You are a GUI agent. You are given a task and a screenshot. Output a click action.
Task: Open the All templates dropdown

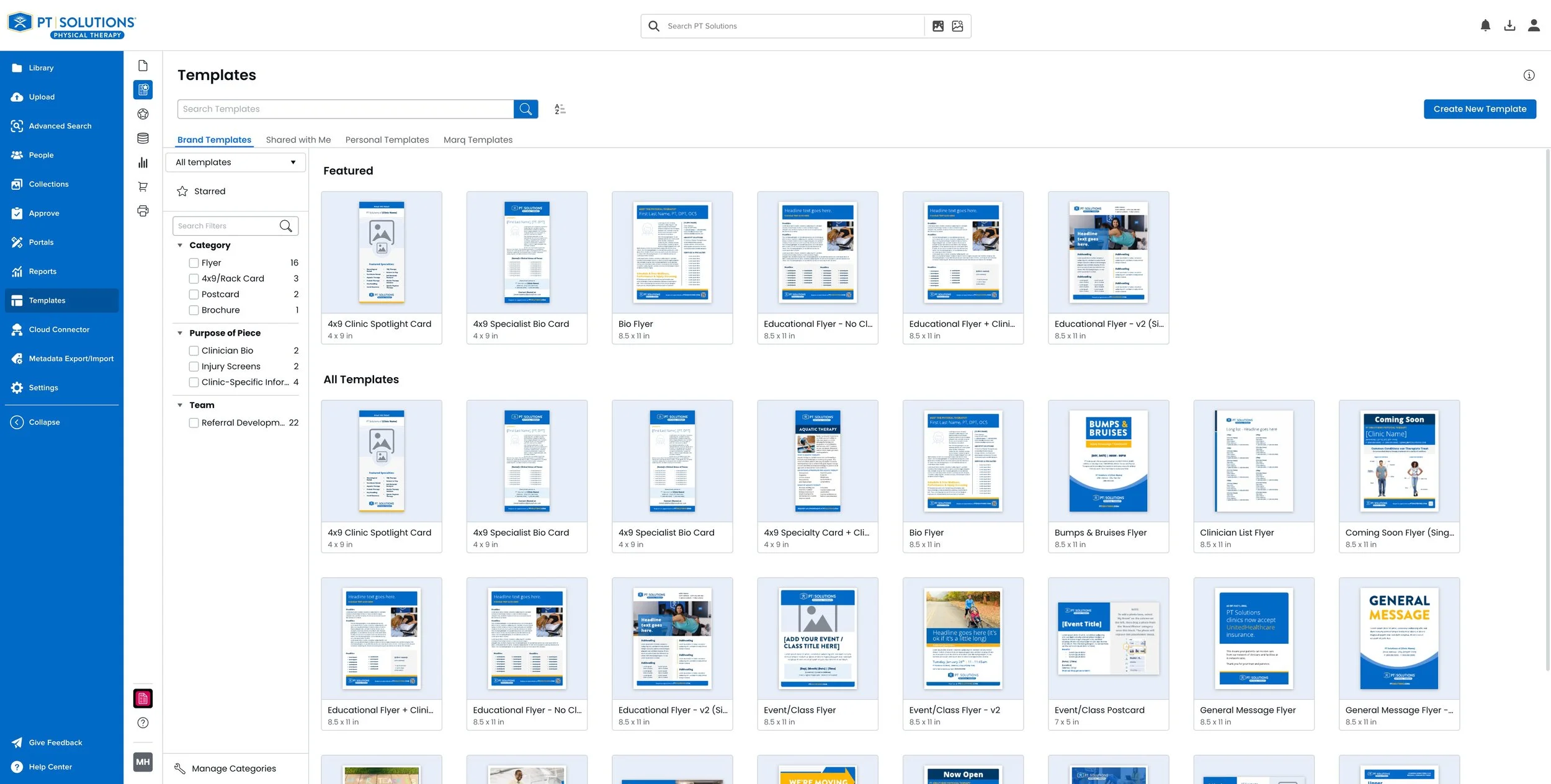(236, 163)
